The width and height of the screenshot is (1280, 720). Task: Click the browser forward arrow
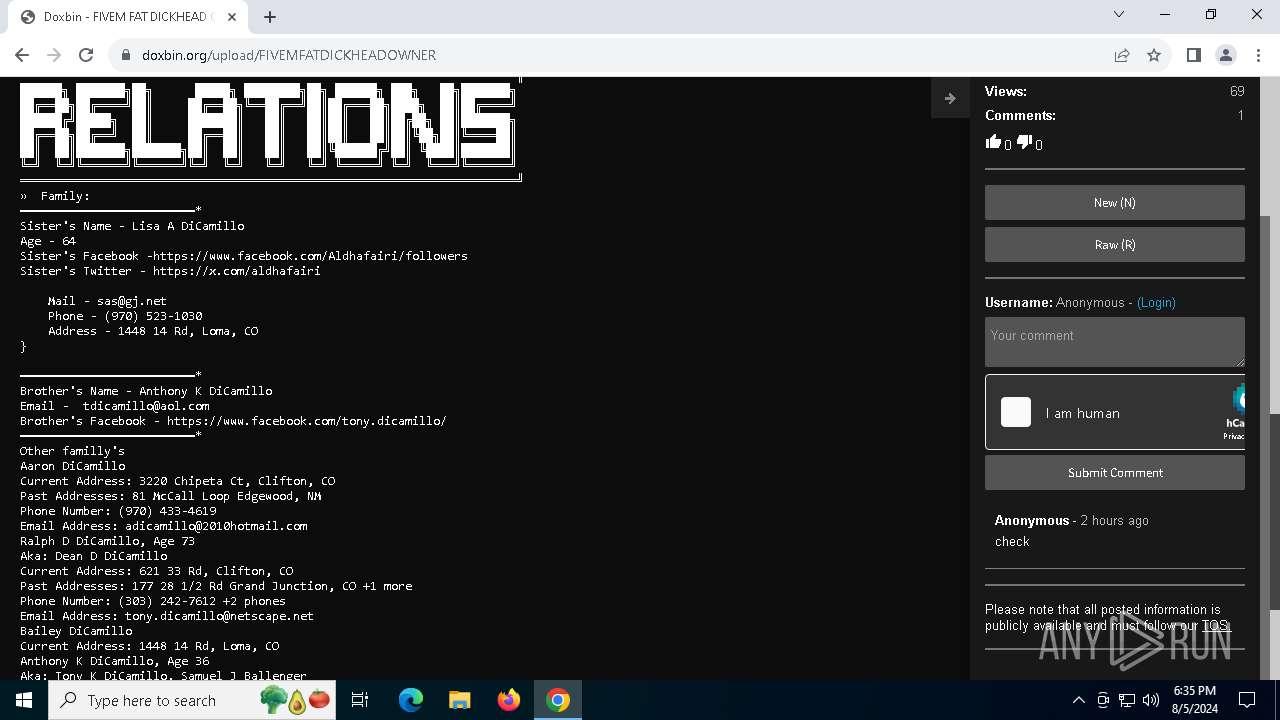[x=54, y=55]
